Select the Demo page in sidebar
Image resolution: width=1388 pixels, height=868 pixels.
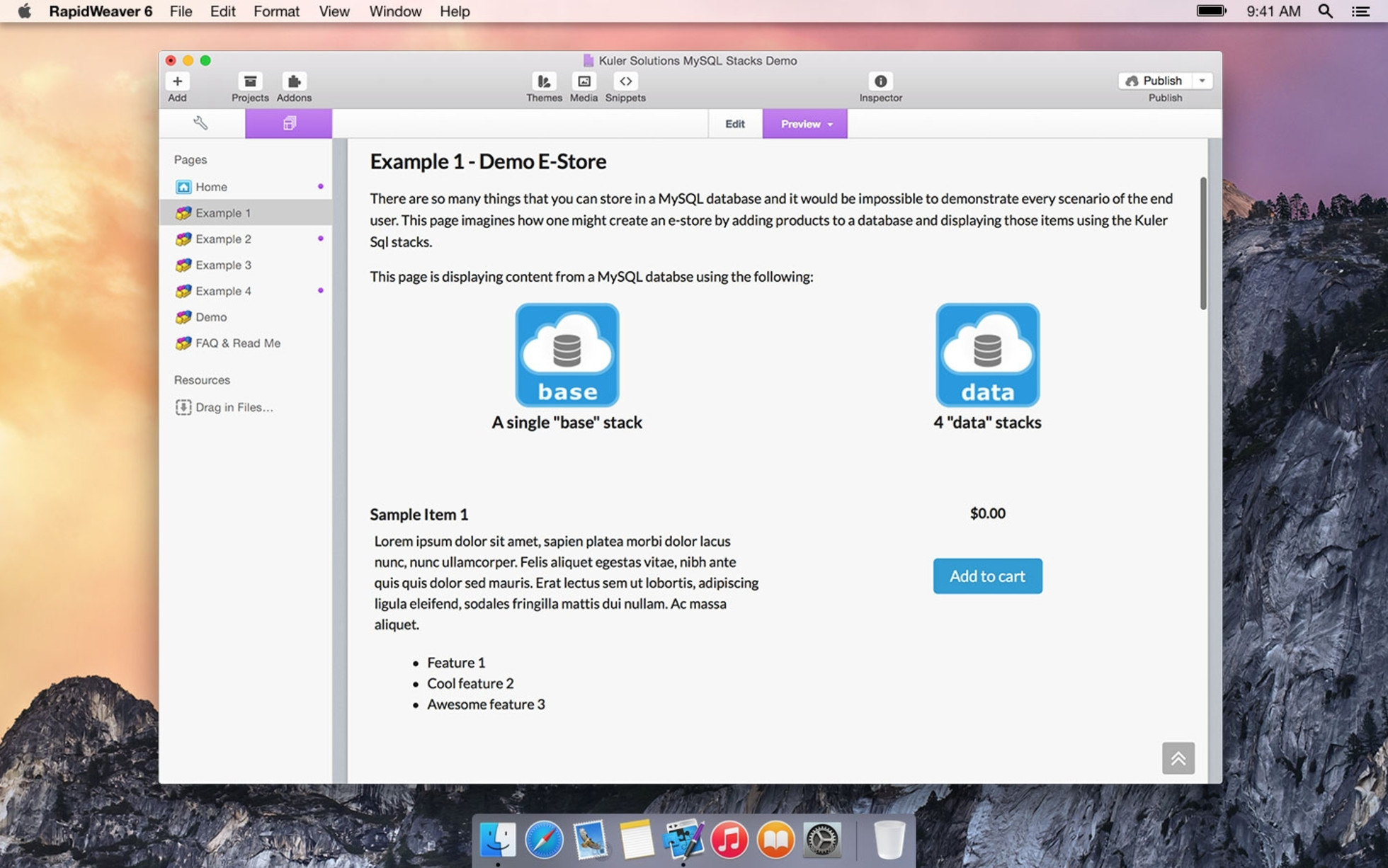(210, 316)
